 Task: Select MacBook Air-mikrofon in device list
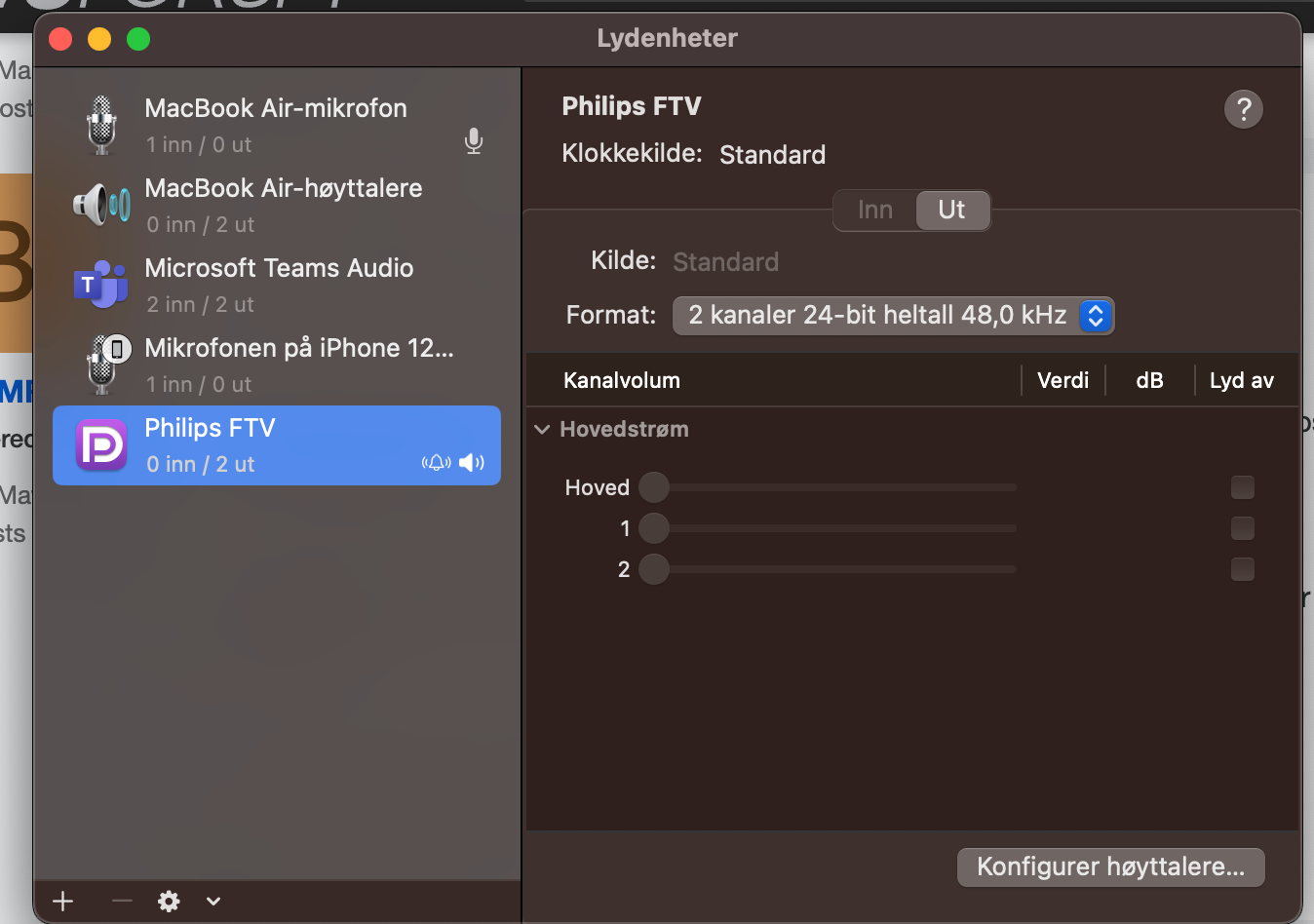[277, 126]
